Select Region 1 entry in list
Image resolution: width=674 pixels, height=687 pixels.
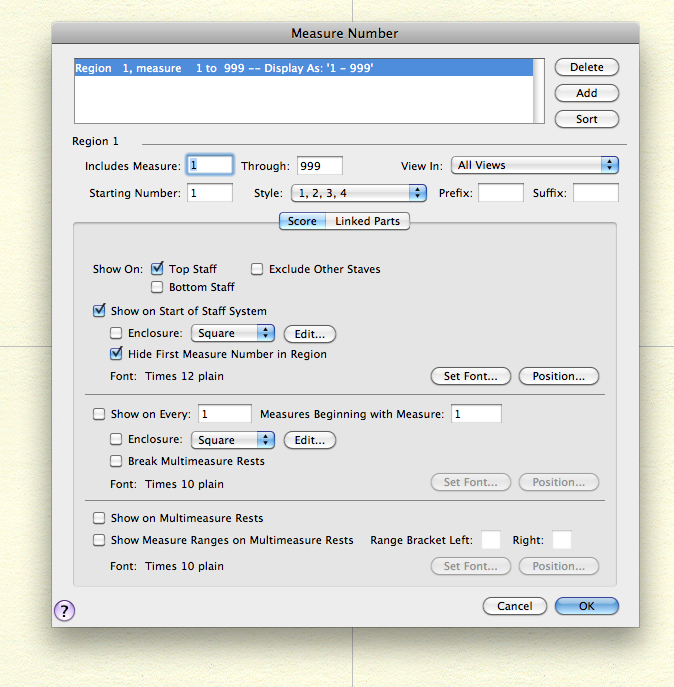tap(300, 69)
